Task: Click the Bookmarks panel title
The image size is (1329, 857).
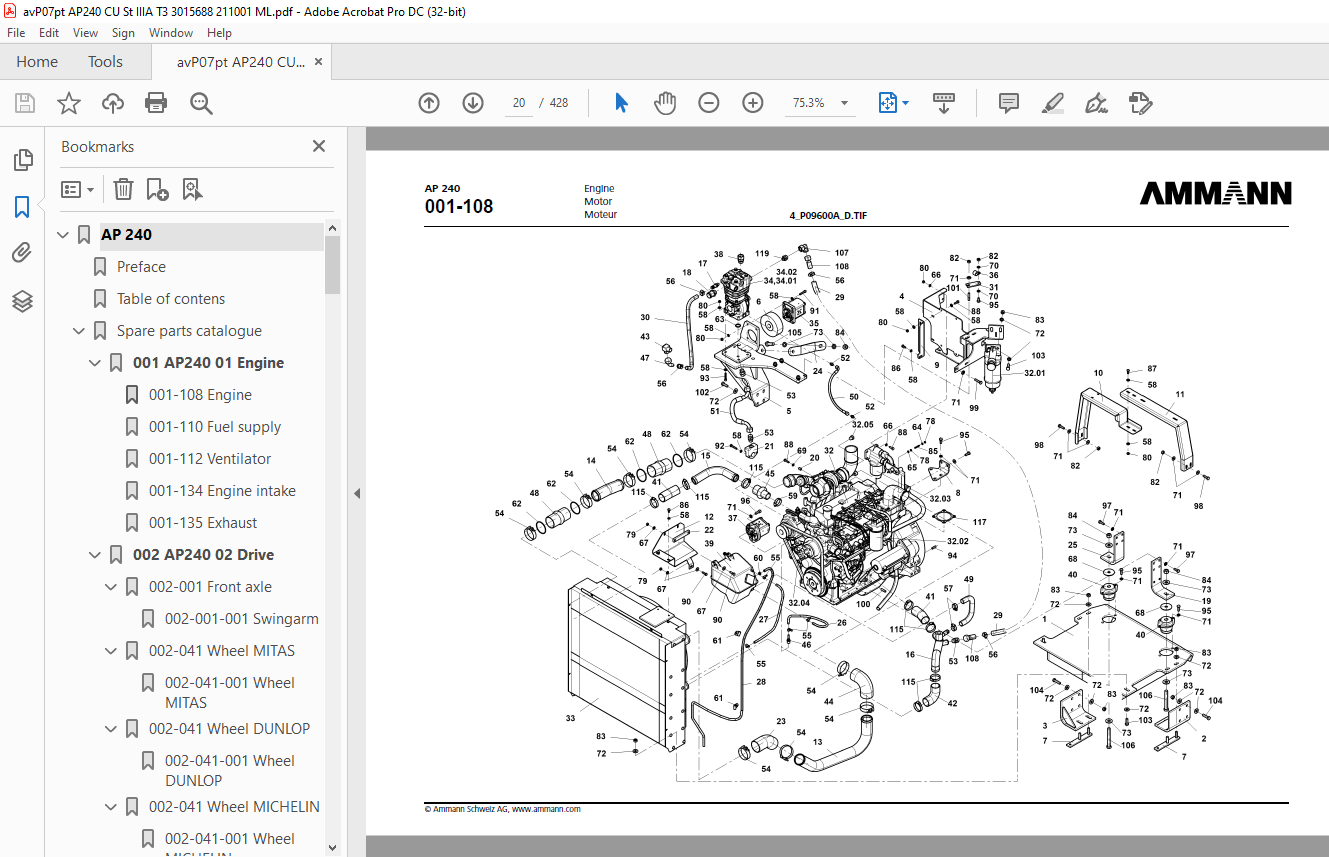Action: point(97,147)
